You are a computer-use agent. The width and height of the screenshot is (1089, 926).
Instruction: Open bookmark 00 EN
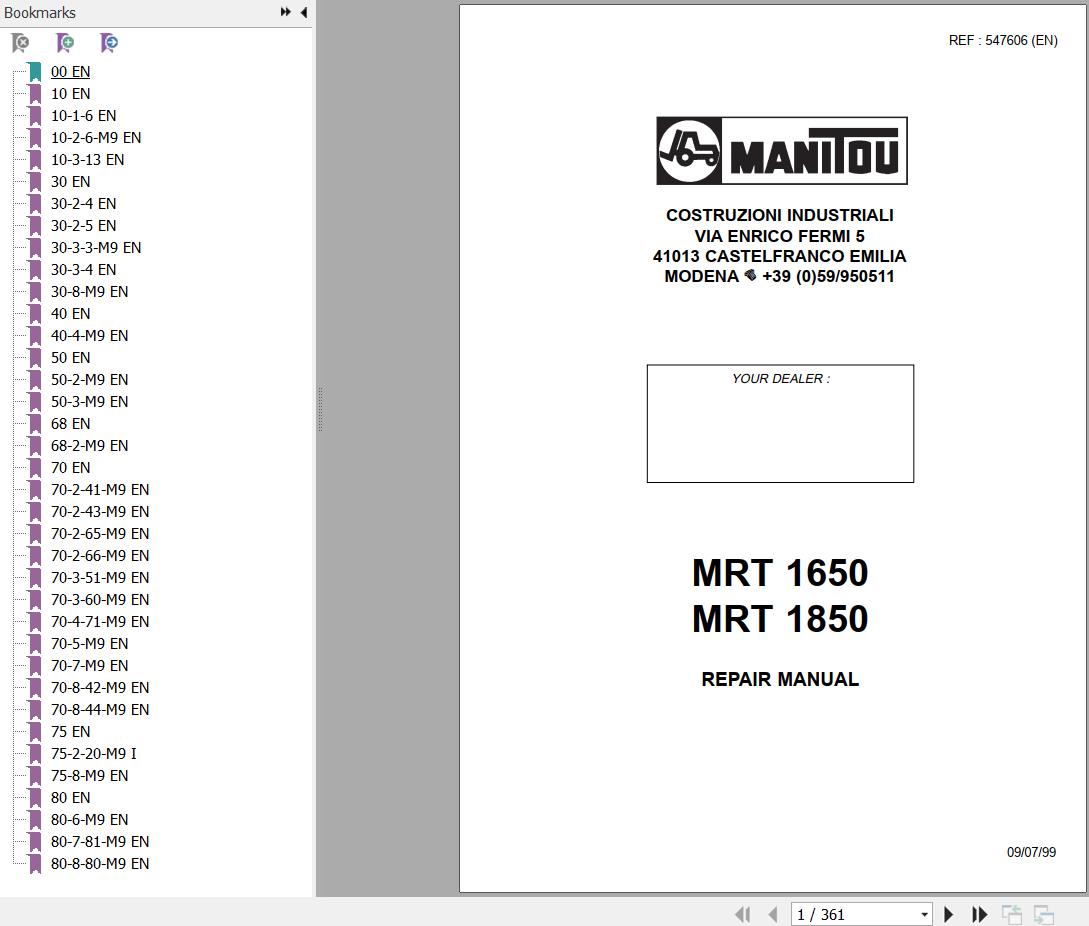pyautogui.click(x=70, y=72)
